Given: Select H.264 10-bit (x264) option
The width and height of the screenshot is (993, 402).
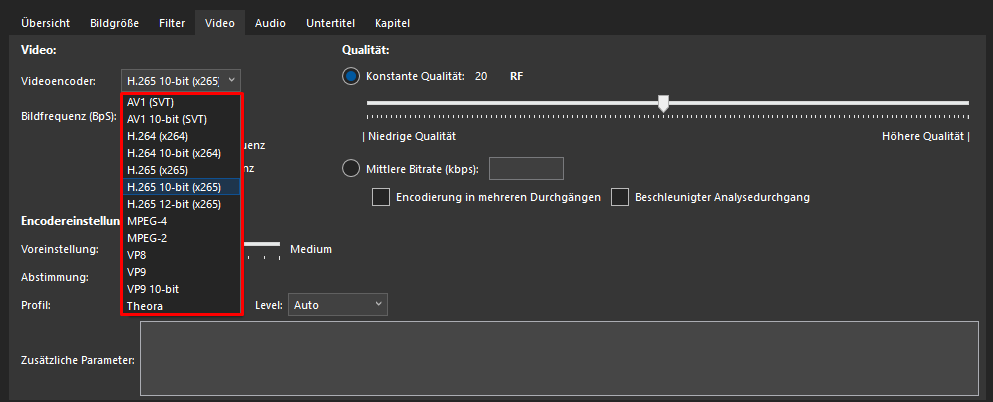Looking at the screenshot, I should [x=180, y=153].
